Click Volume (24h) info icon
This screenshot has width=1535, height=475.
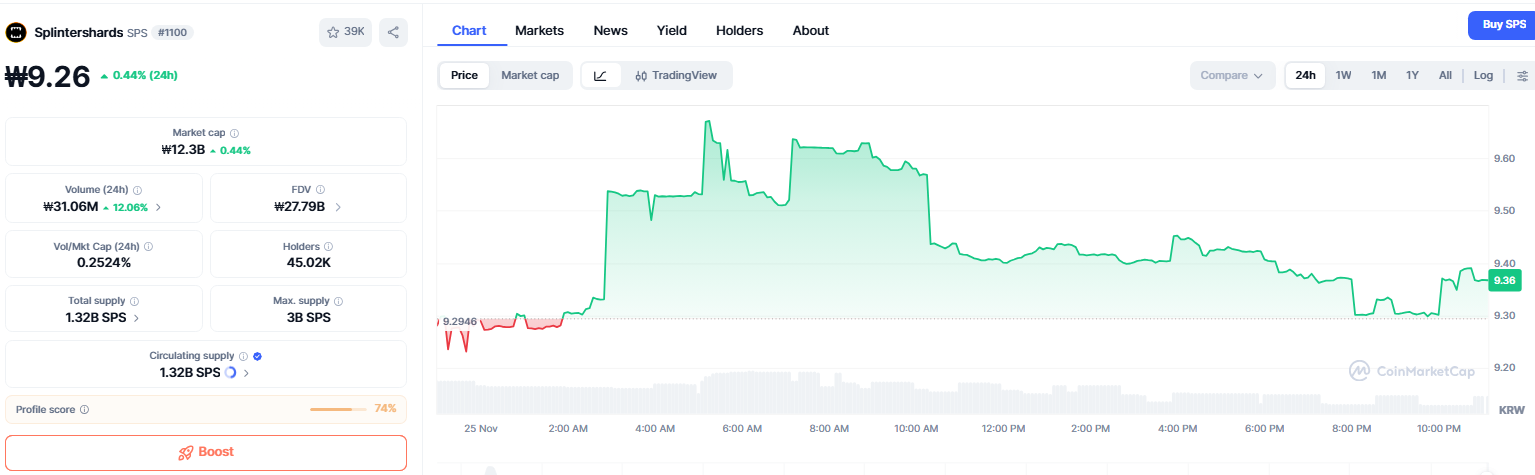137,190
